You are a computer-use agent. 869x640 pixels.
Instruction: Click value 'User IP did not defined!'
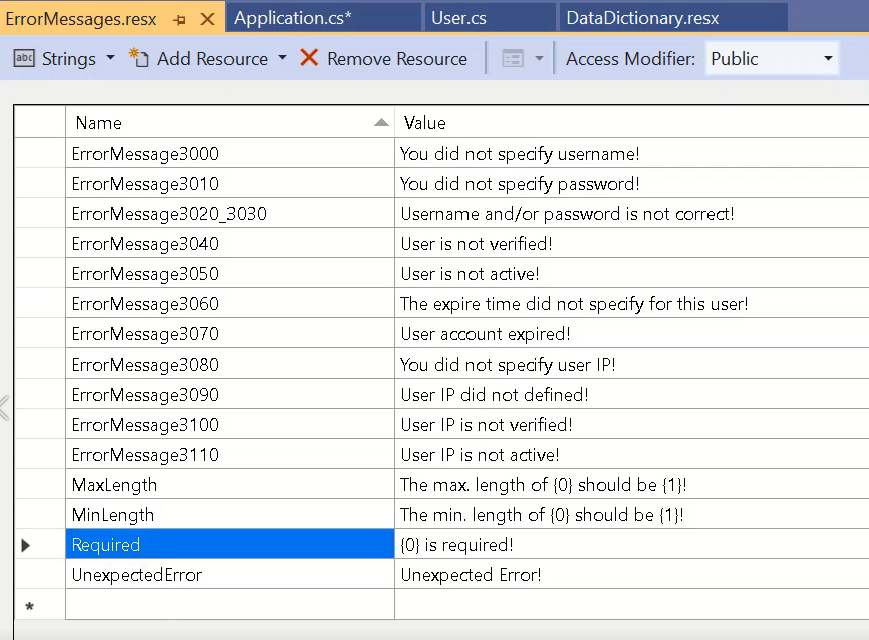click(x=494, y=395)
